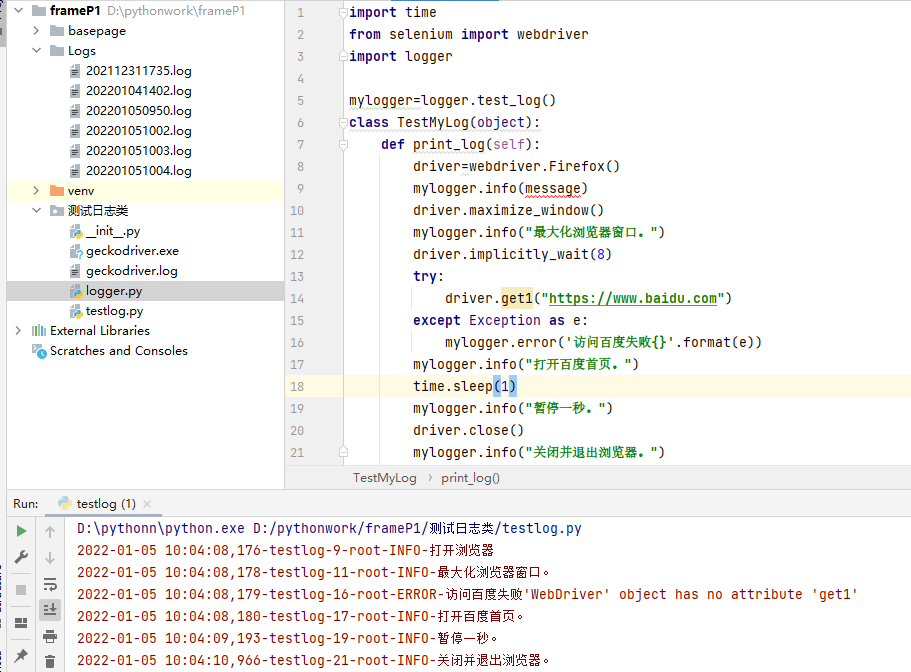The height and width of the screenshot is (672, 911).
Task: Open the https://www.baidu.com link in code
Action: coord(633,299)
